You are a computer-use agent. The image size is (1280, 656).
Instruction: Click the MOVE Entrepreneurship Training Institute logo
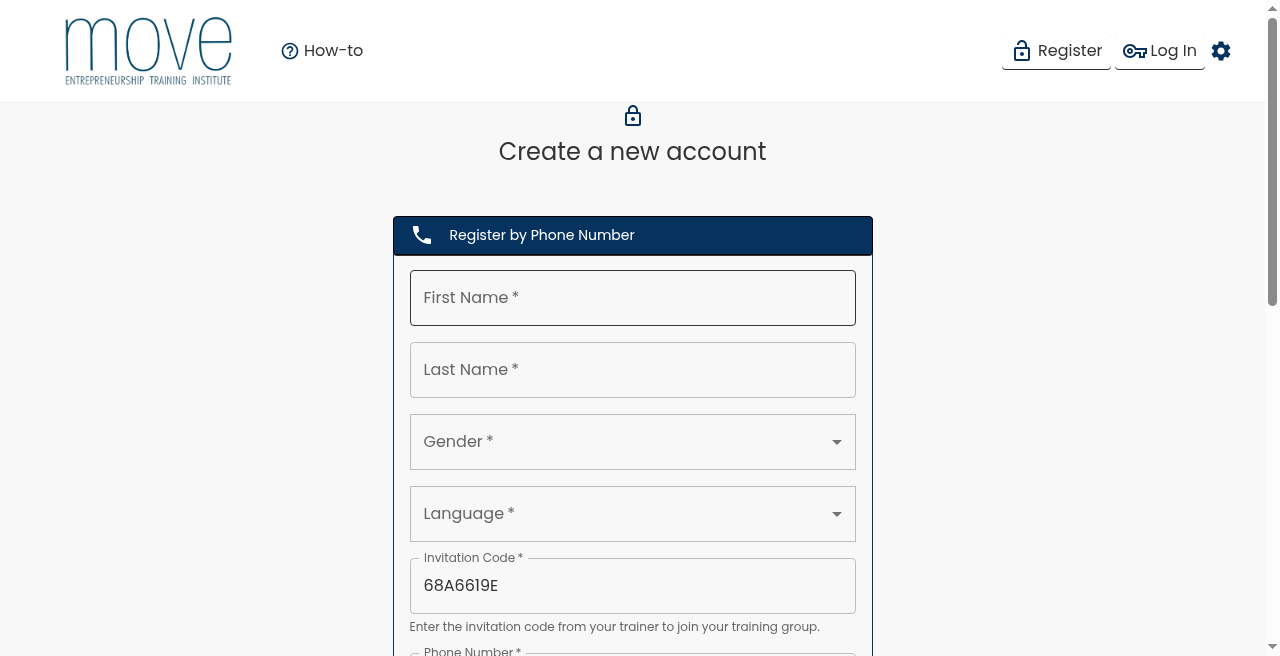click(148, 51)
